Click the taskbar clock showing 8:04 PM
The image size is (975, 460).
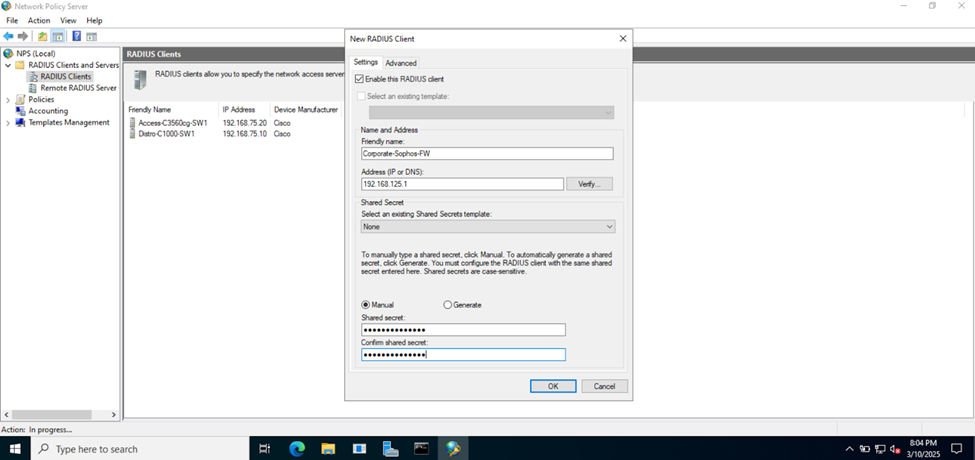pos(923,448)
